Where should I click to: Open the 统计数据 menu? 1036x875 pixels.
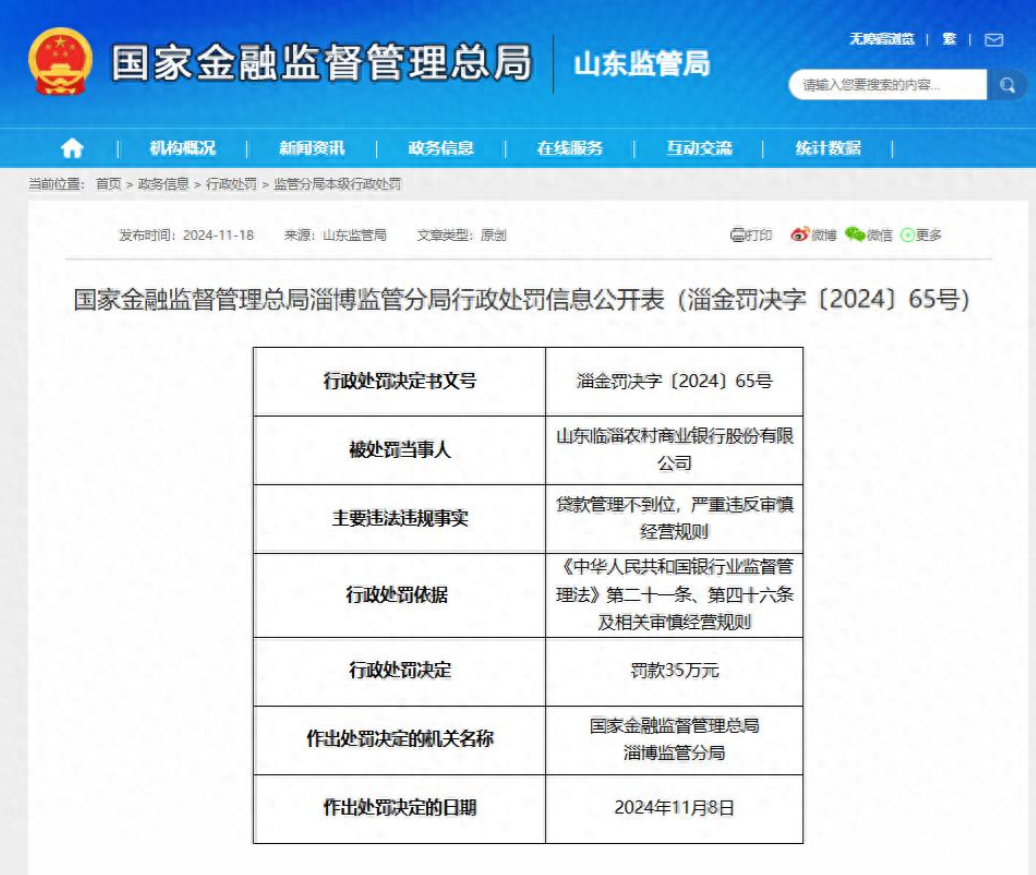coord(828,148)
